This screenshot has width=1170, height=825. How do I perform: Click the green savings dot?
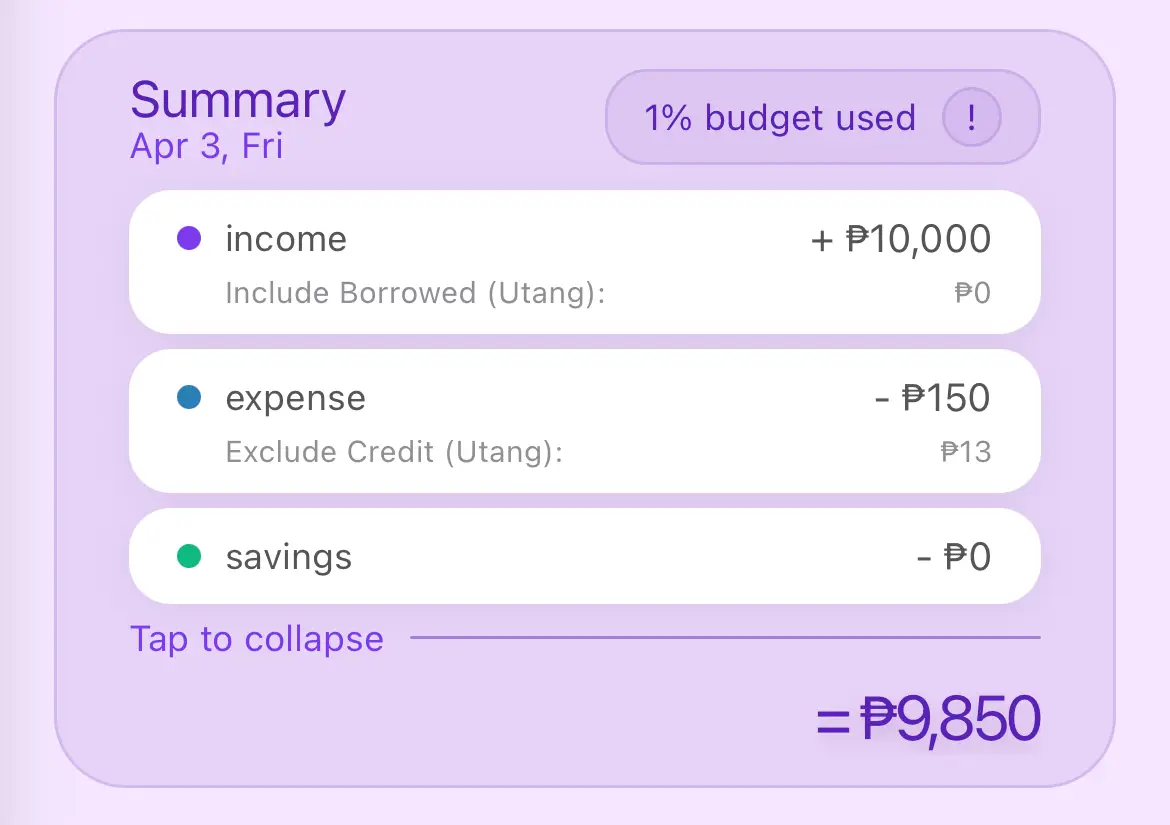[189, 556]
